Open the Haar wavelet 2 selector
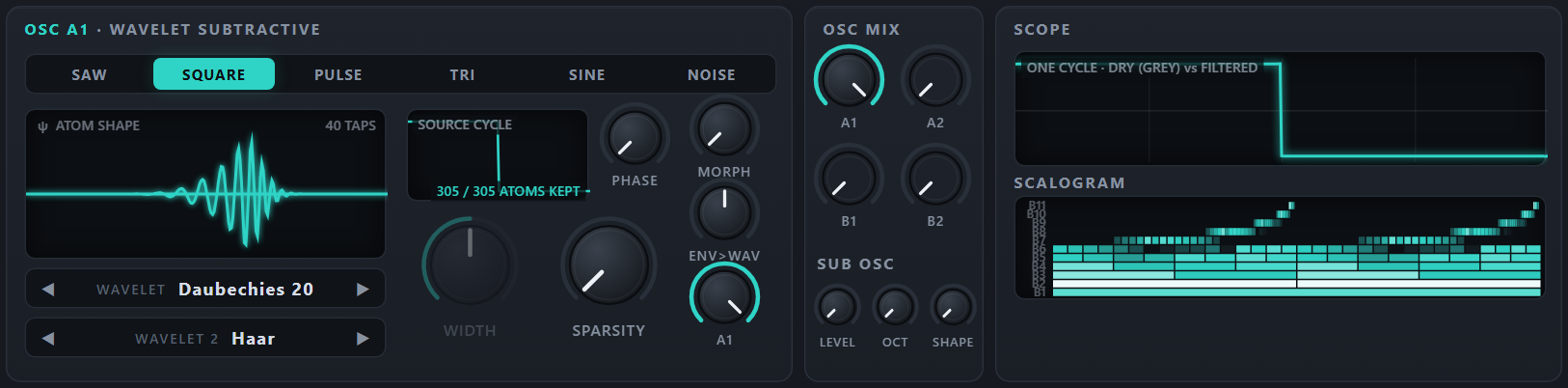 (205, 338)
